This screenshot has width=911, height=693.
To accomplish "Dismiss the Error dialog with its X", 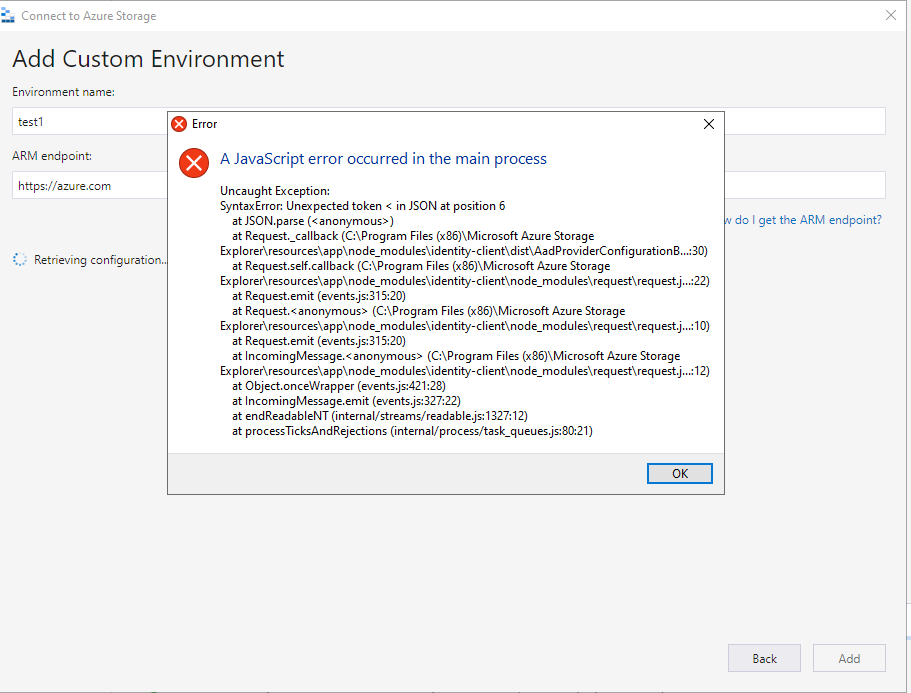I will pyautogui.click(x=709, y=124).
